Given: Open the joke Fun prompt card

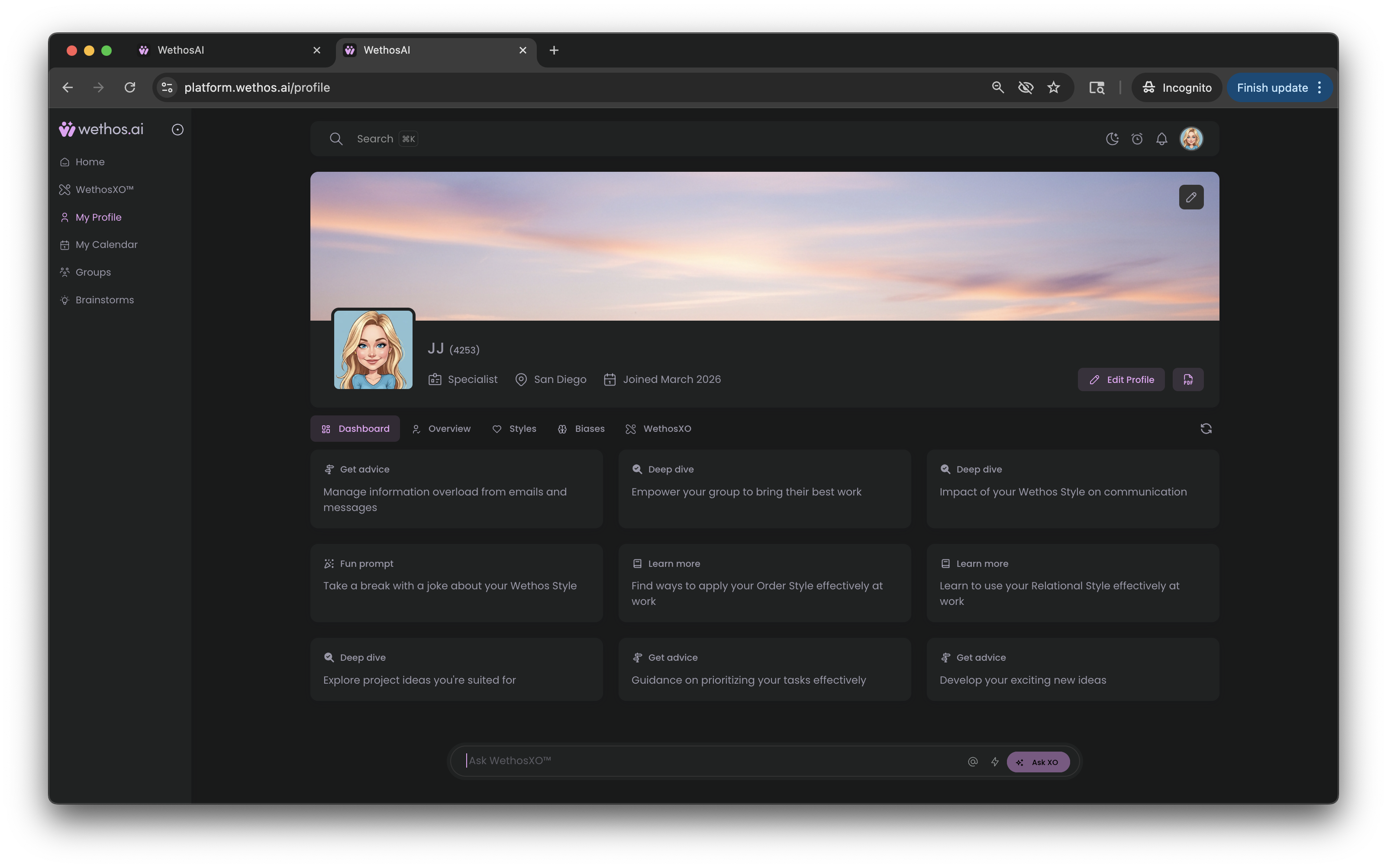Looking at the screenshot, I should tap(457, 583).
